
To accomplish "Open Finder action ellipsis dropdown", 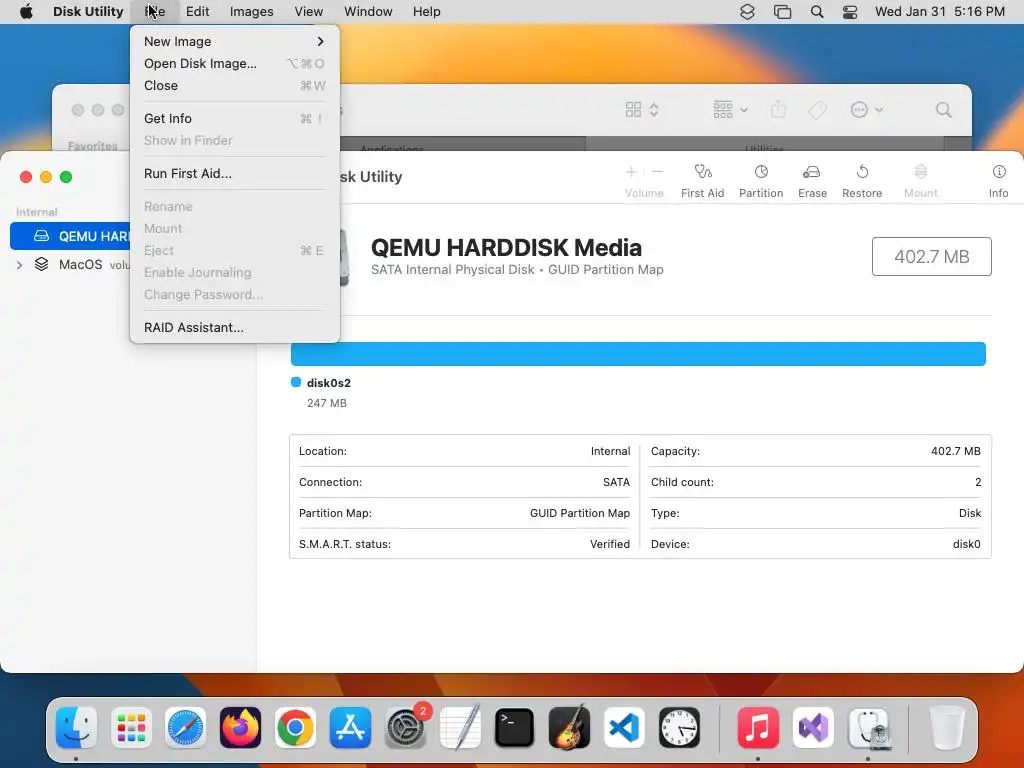I will coord(867,110).
